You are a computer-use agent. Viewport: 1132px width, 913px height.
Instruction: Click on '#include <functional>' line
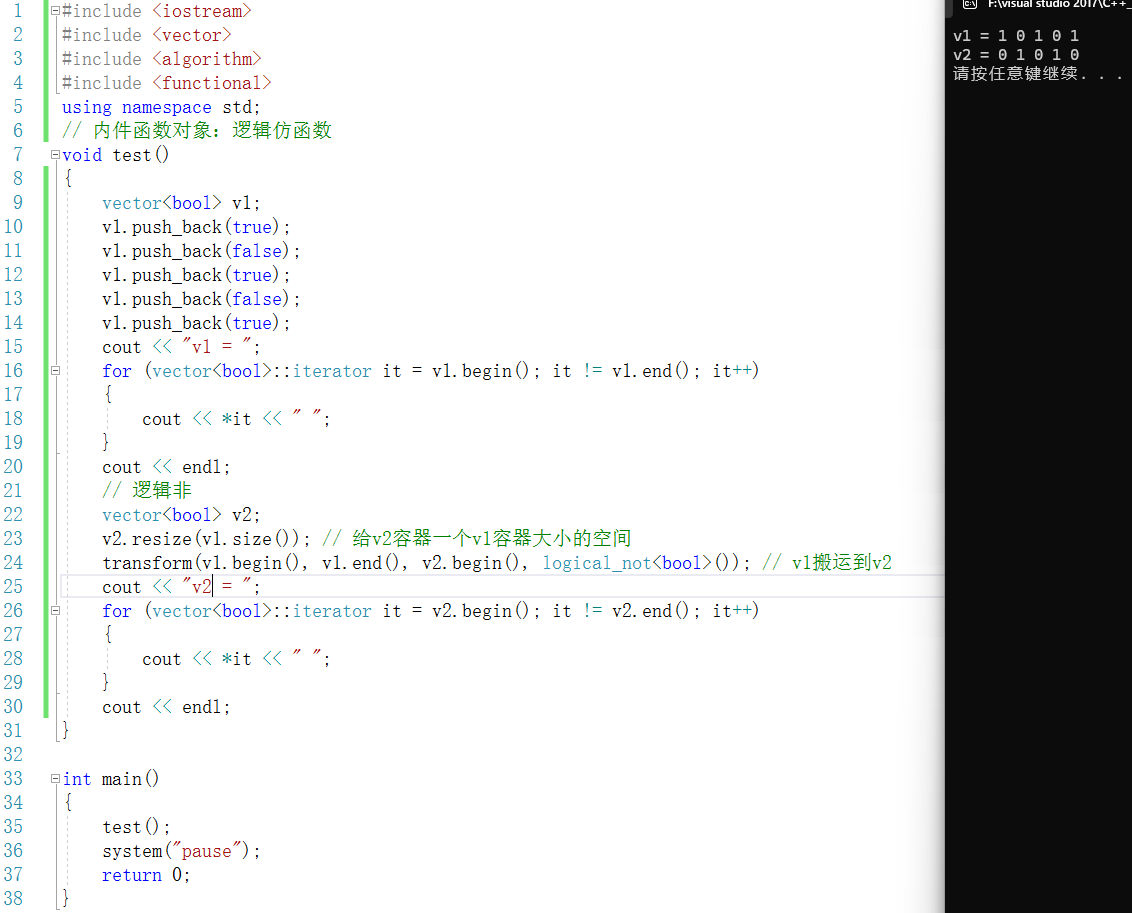coord(166,83)
